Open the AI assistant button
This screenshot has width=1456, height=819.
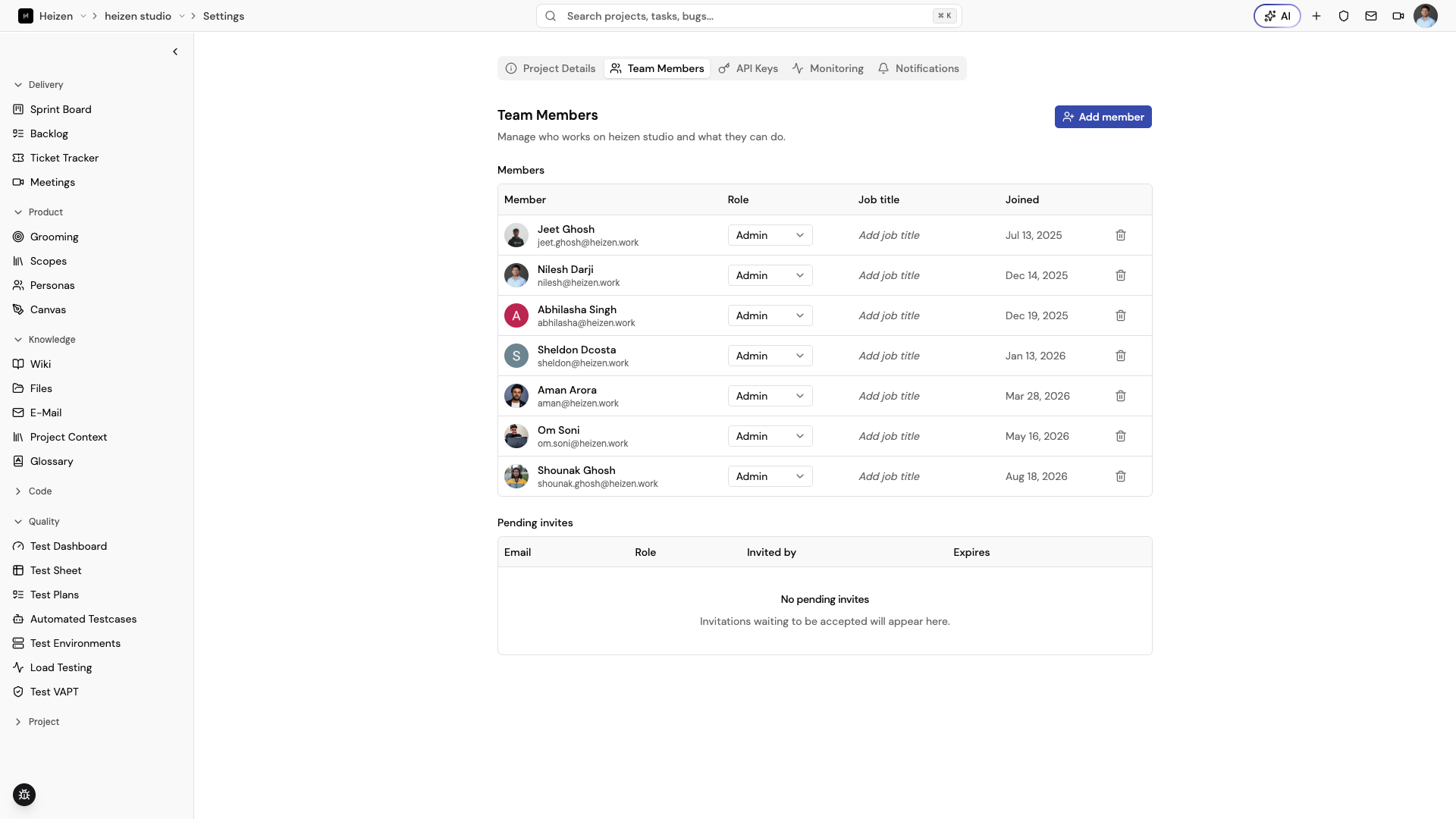[x=1277, y=16]
